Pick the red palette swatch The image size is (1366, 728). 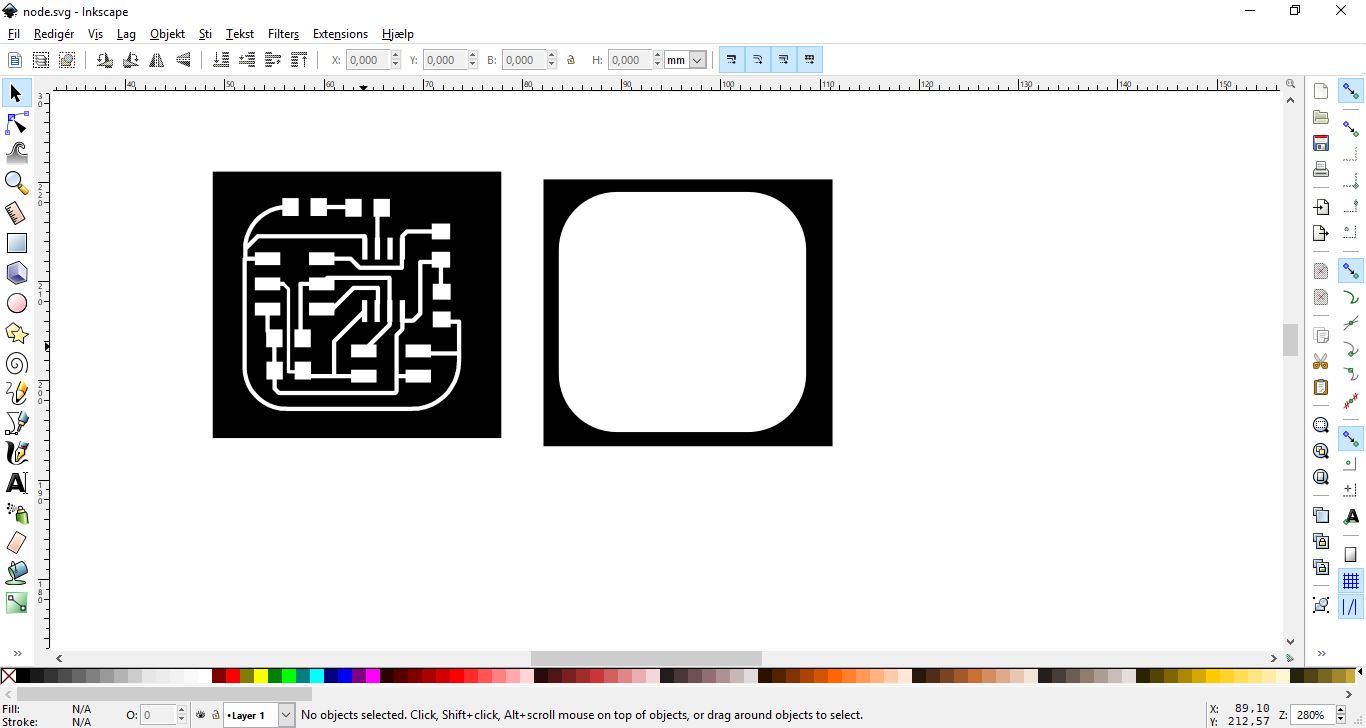coord(233,677)
